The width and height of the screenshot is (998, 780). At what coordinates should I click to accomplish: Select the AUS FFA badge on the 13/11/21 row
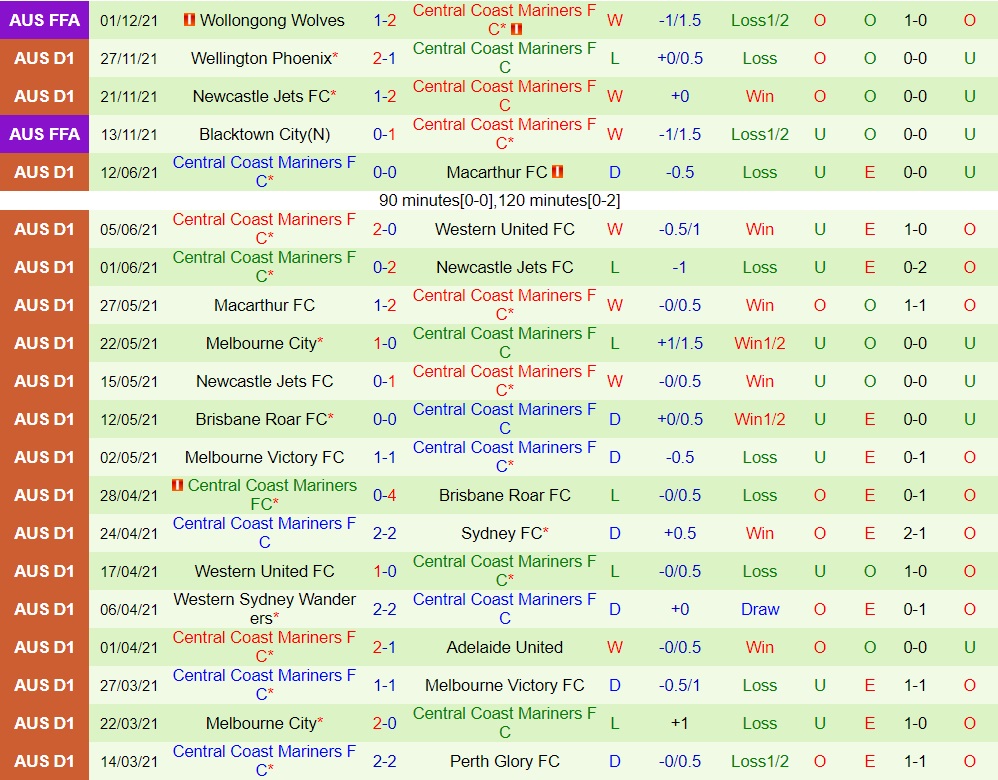tap(45, 134)
